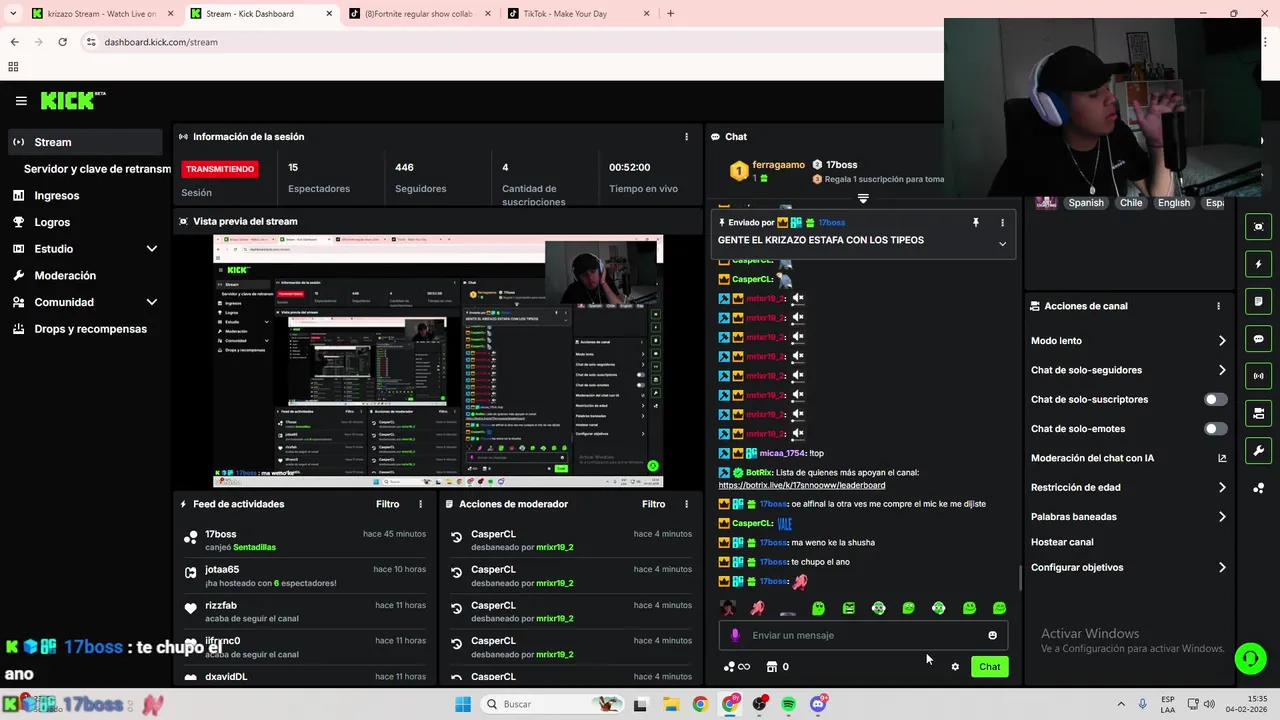Click the stream preview thumbnail
The height and width of the screenshot is (720, 1280).
[x=438, y=361]
